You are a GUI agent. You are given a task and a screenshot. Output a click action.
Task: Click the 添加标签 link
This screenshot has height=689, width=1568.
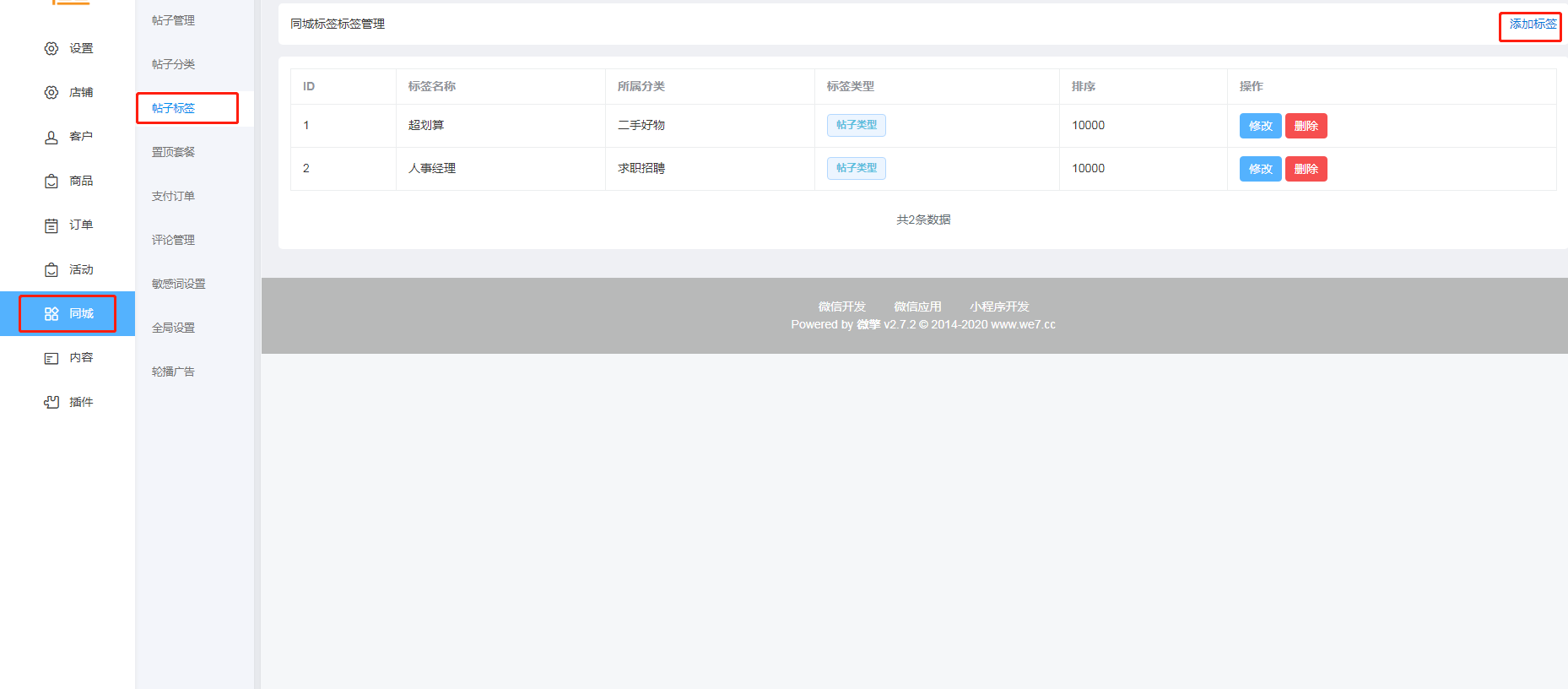click(1533, 24)
